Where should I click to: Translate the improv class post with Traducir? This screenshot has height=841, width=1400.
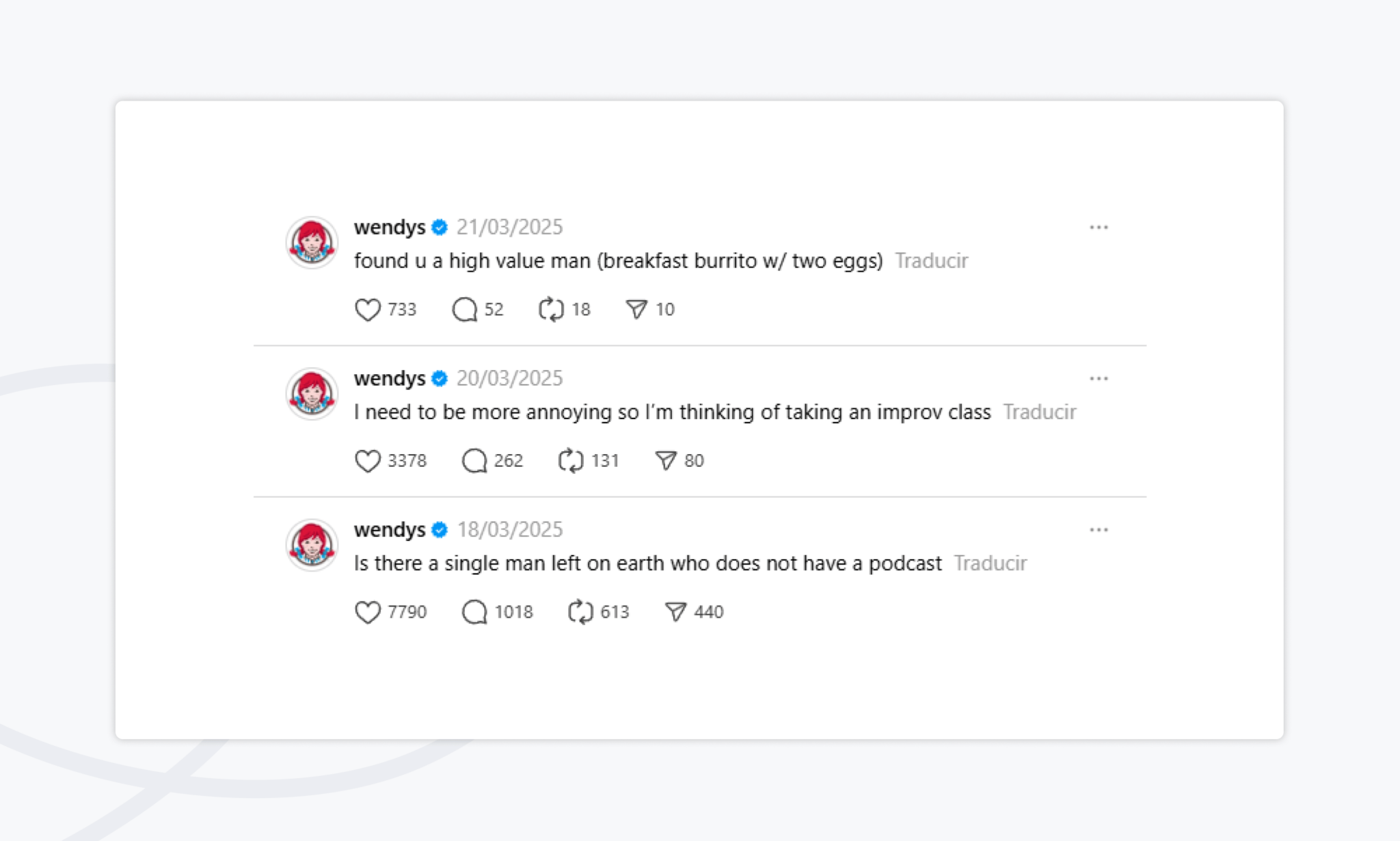[1039, 412]
